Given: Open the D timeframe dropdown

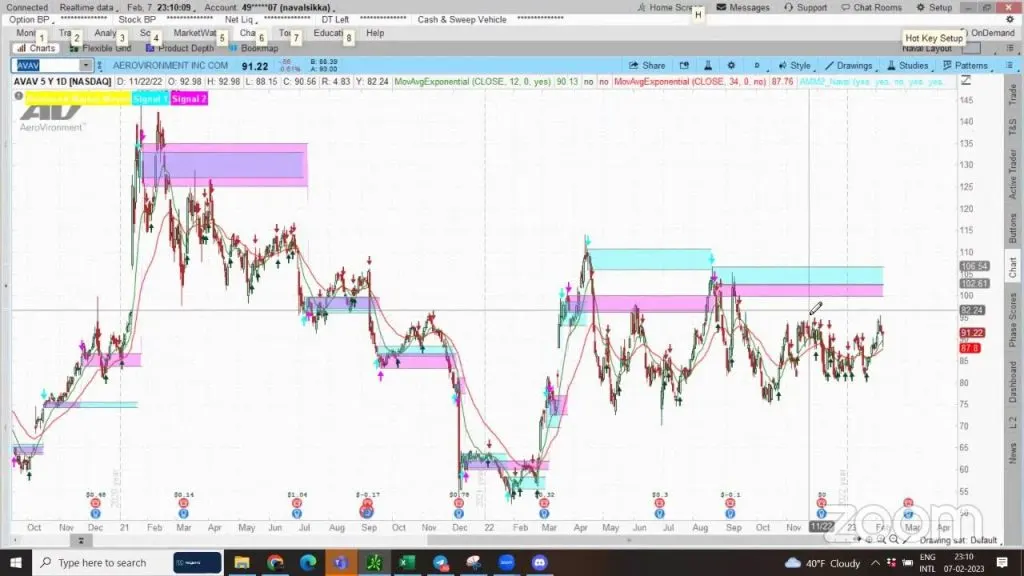Looking at the screenshot, I should pos(757,65).
